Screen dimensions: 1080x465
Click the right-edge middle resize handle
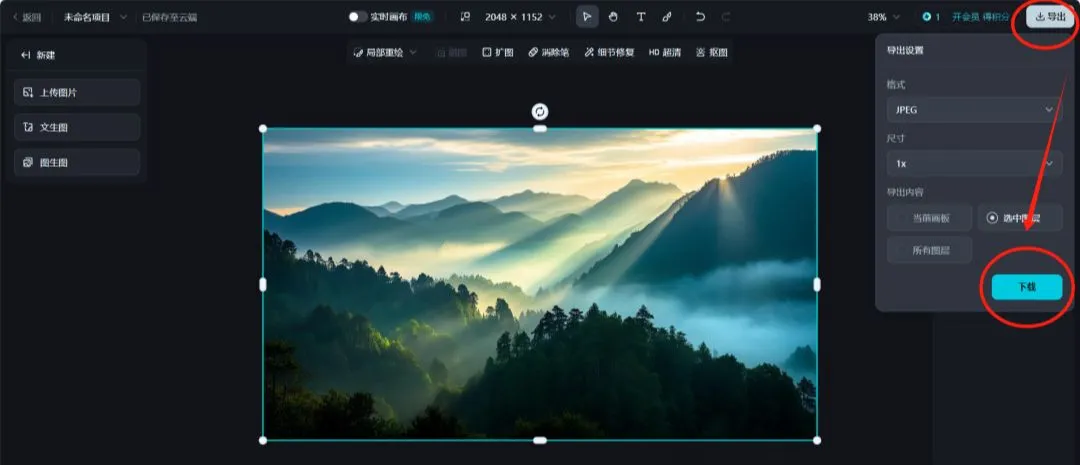pos(817,284)
